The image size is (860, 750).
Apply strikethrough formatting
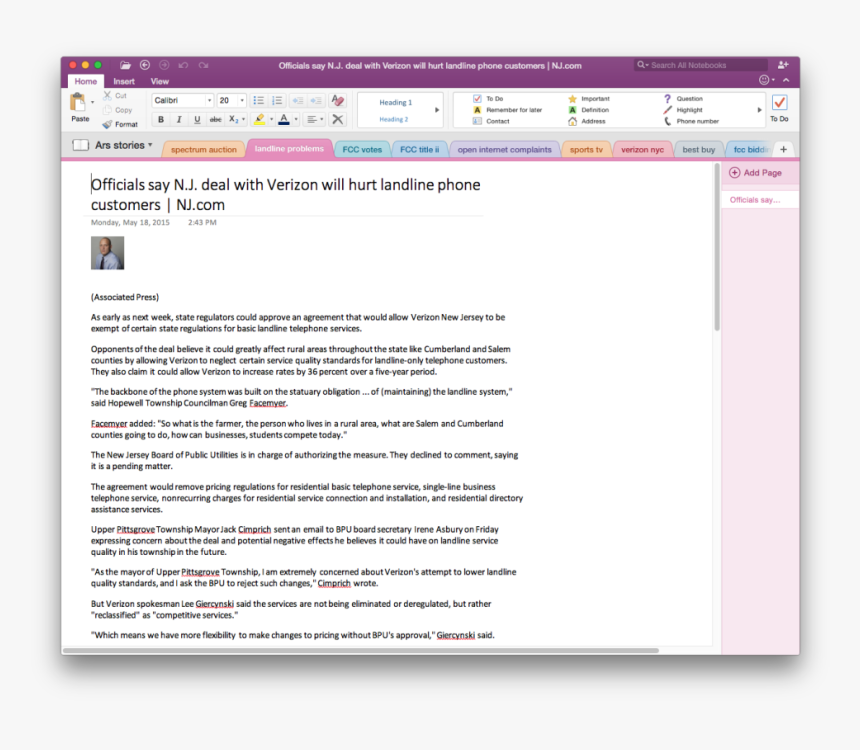coord(215,119)
